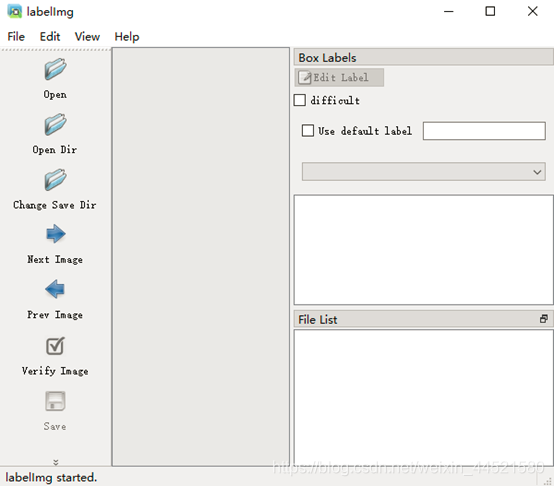
Task: Go to Prev Image arrow
Action: click(55, 289)
